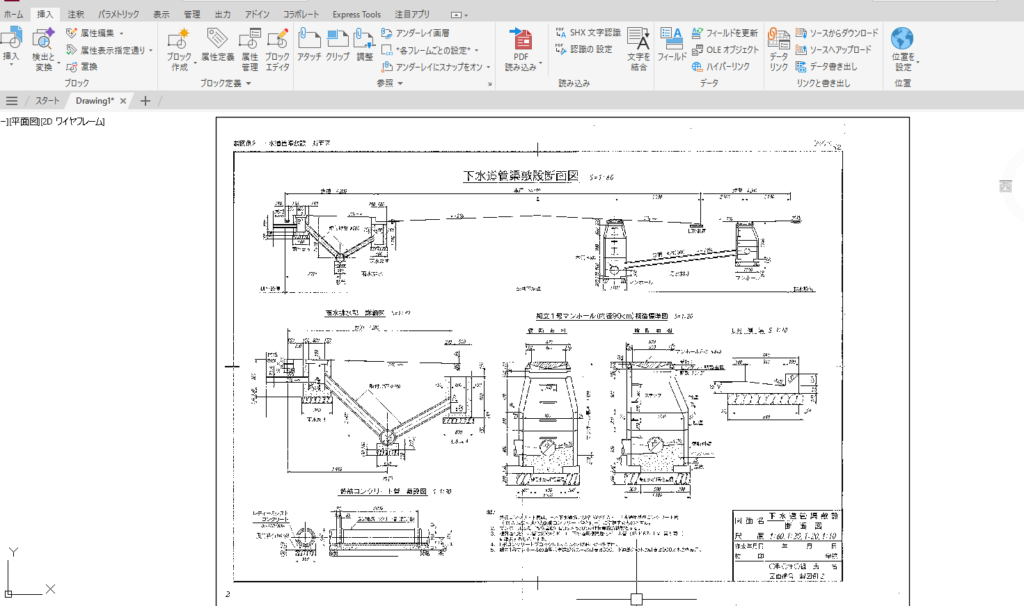Viewport: 1024px width, 606px height.
Task: Open the アドイン ribbon tab
Action: pyautogui.click(x=257, y=14)
